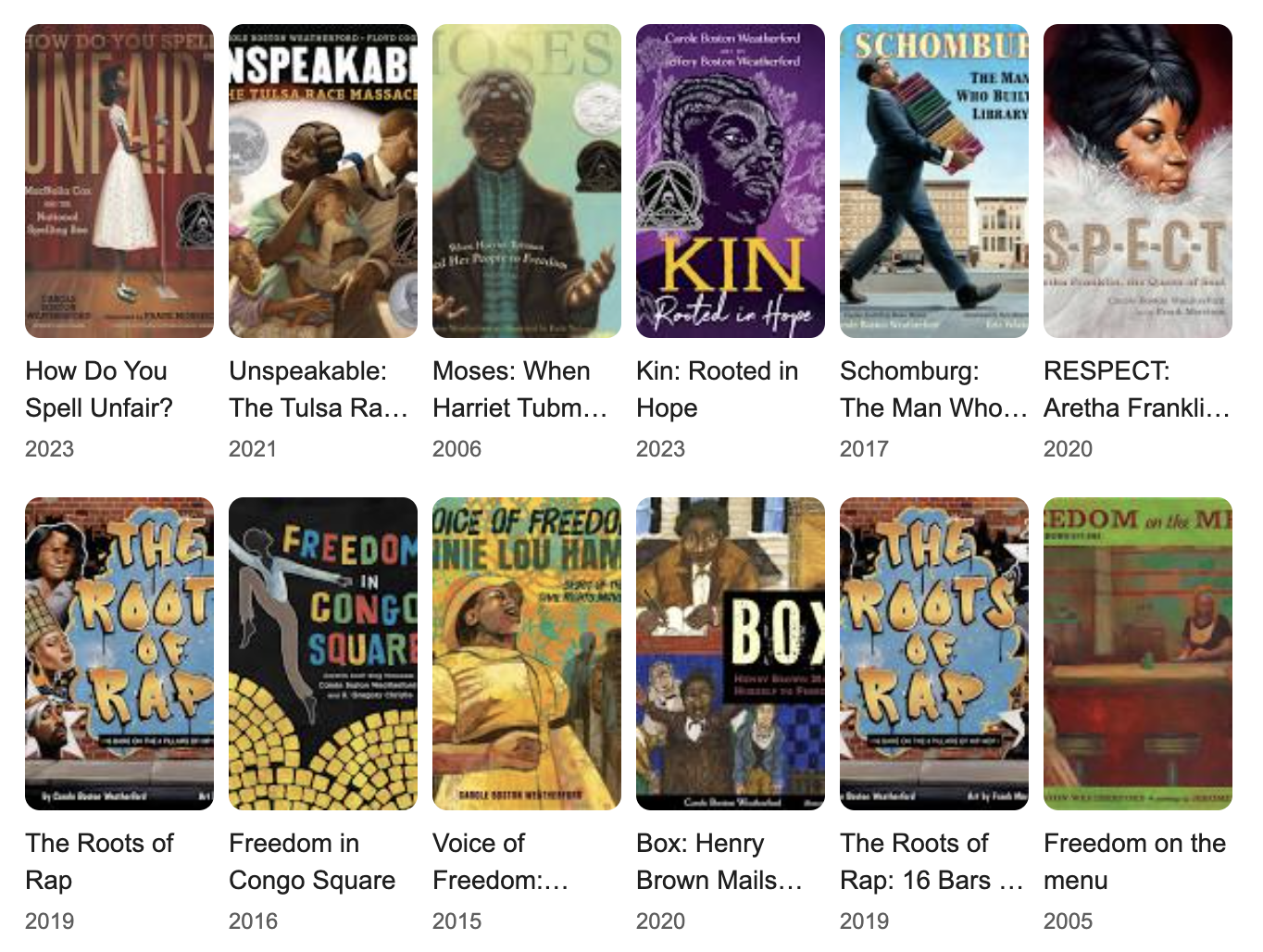This screenshot has width=1263, height=952.
Task: Open the RESPECT Aretha Franklin cover
Action: point(1138,181)
